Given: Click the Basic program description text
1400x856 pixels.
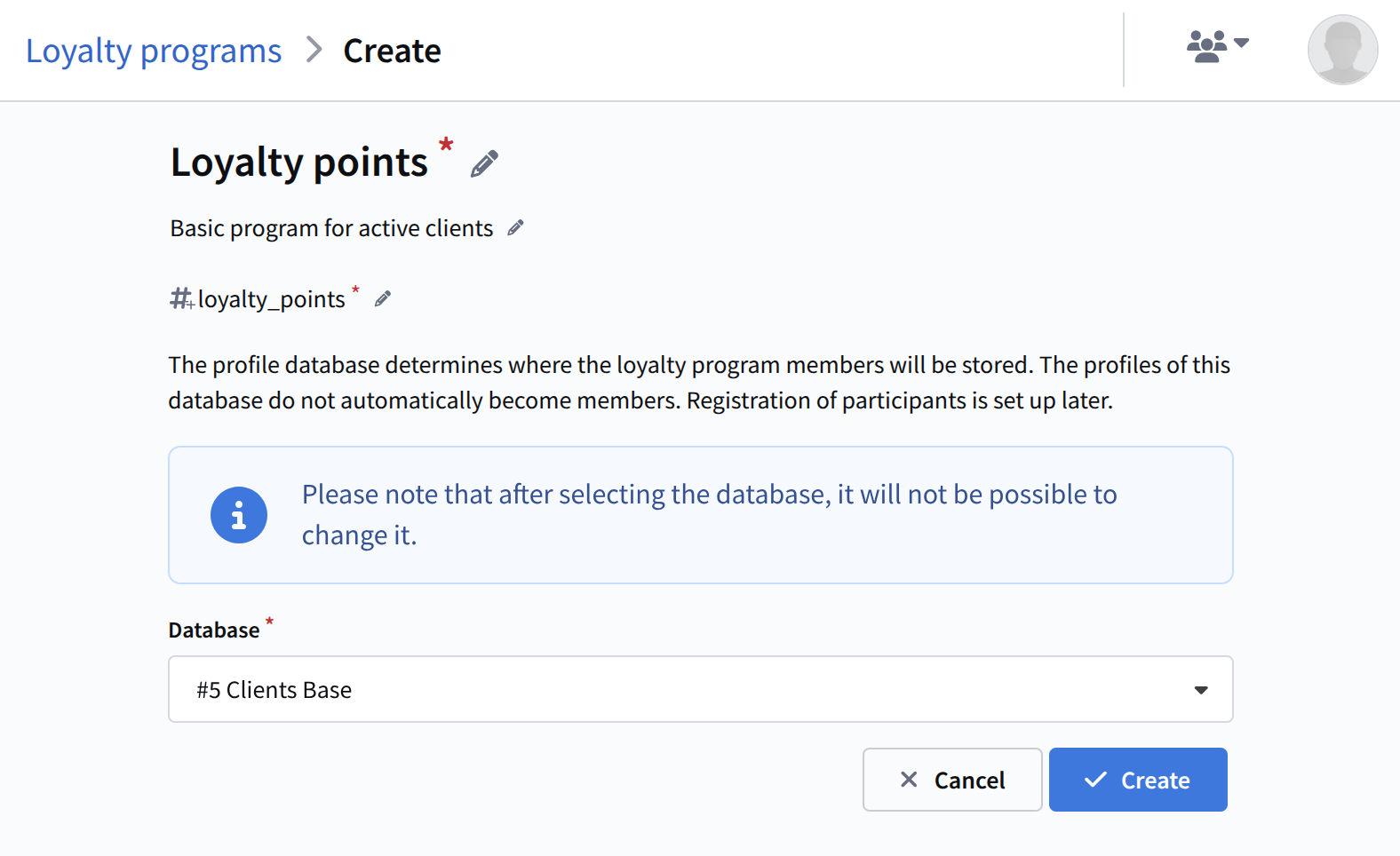Looking at the screenshot, I should tap(331, 228).
